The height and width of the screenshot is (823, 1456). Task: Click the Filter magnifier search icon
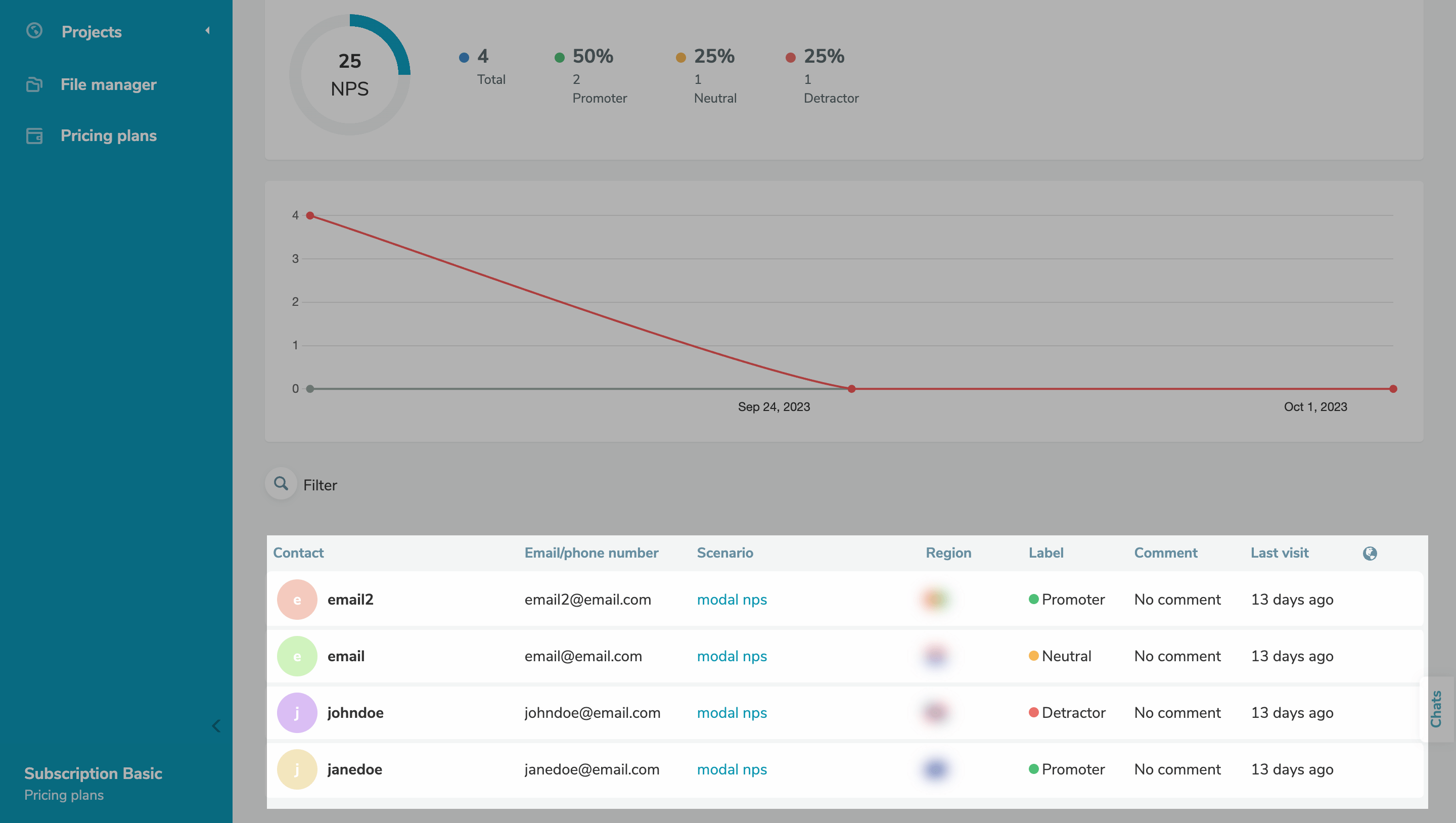(281, 484)
